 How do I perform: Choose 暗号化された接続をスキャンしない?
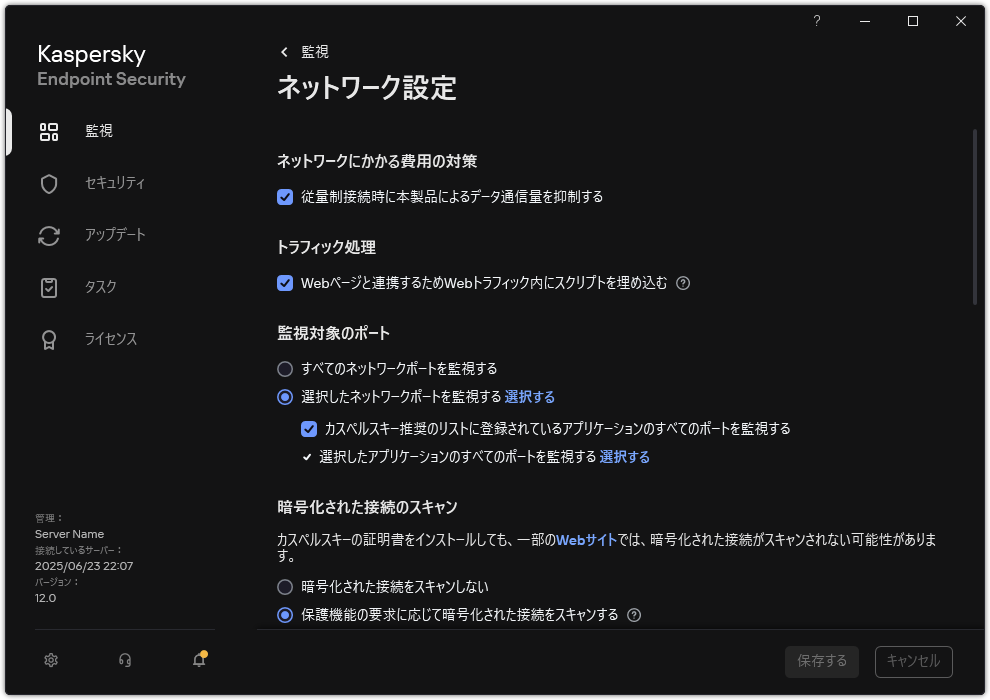[284, 588]
